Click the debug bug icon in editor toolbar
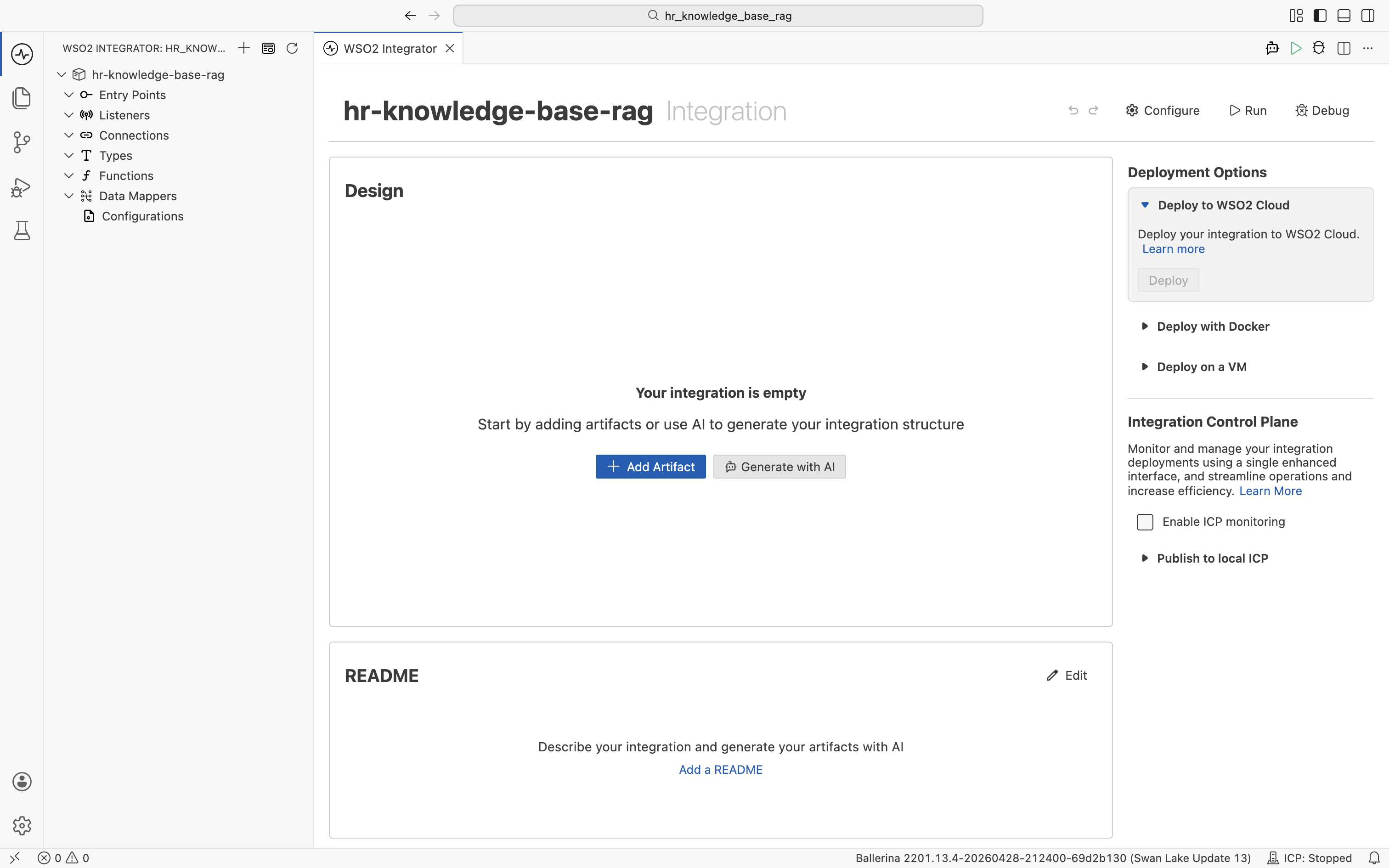The height and width of the screenshot is (868, 1389). (x=1319, y=48)
